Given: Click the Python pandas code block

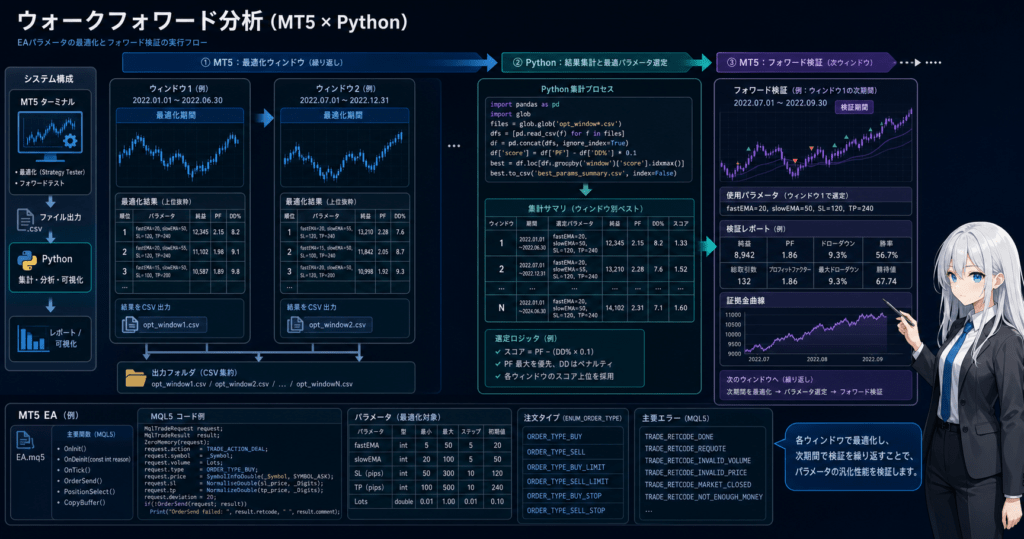Looking at the screenshot, I should pyautogui.click(x=588, y=139).
